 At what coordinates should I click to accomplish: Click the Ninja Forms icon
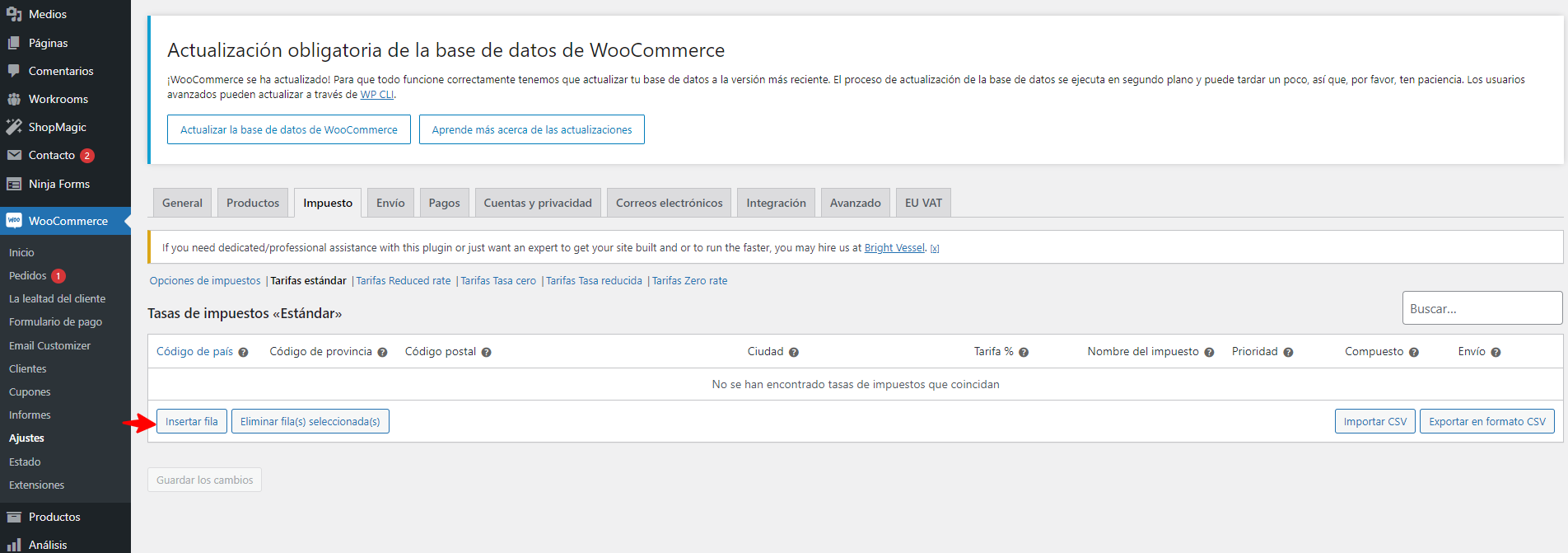(x=14, y=184)
